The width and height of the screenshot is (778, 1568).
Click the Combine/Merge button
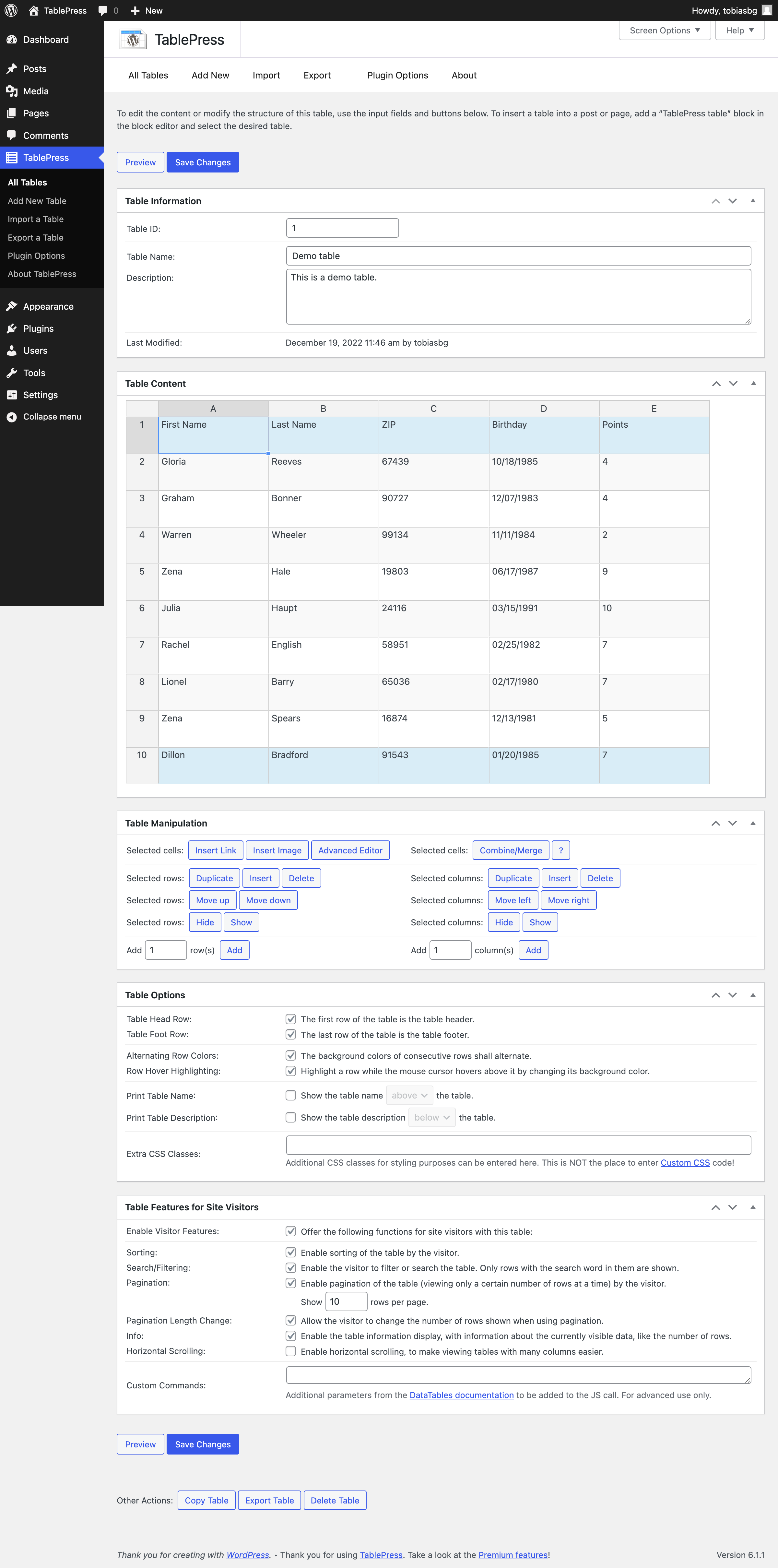pos(510,850)
